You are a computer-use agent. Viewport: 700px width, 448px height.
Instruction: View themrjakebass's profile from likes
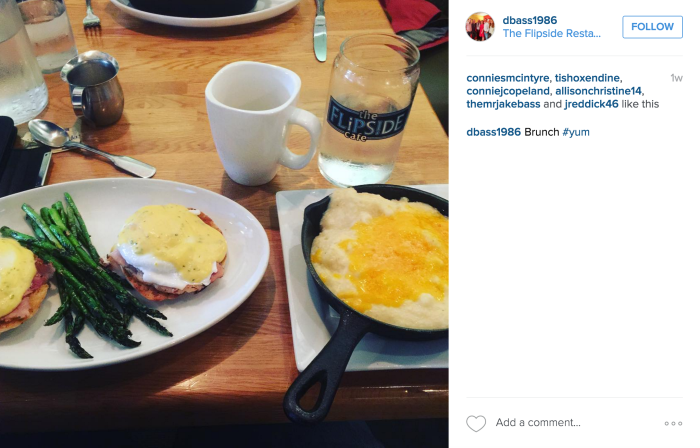(503, 104)
